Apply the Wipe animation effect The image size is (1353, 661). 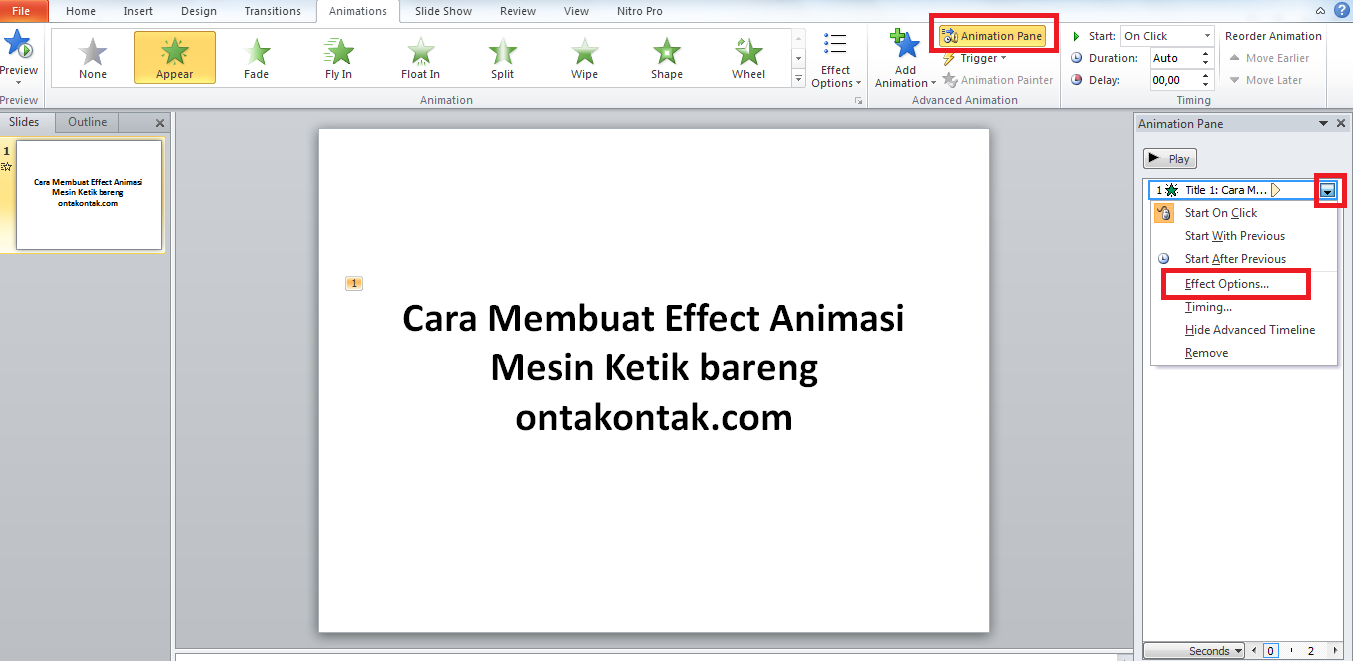585,58
